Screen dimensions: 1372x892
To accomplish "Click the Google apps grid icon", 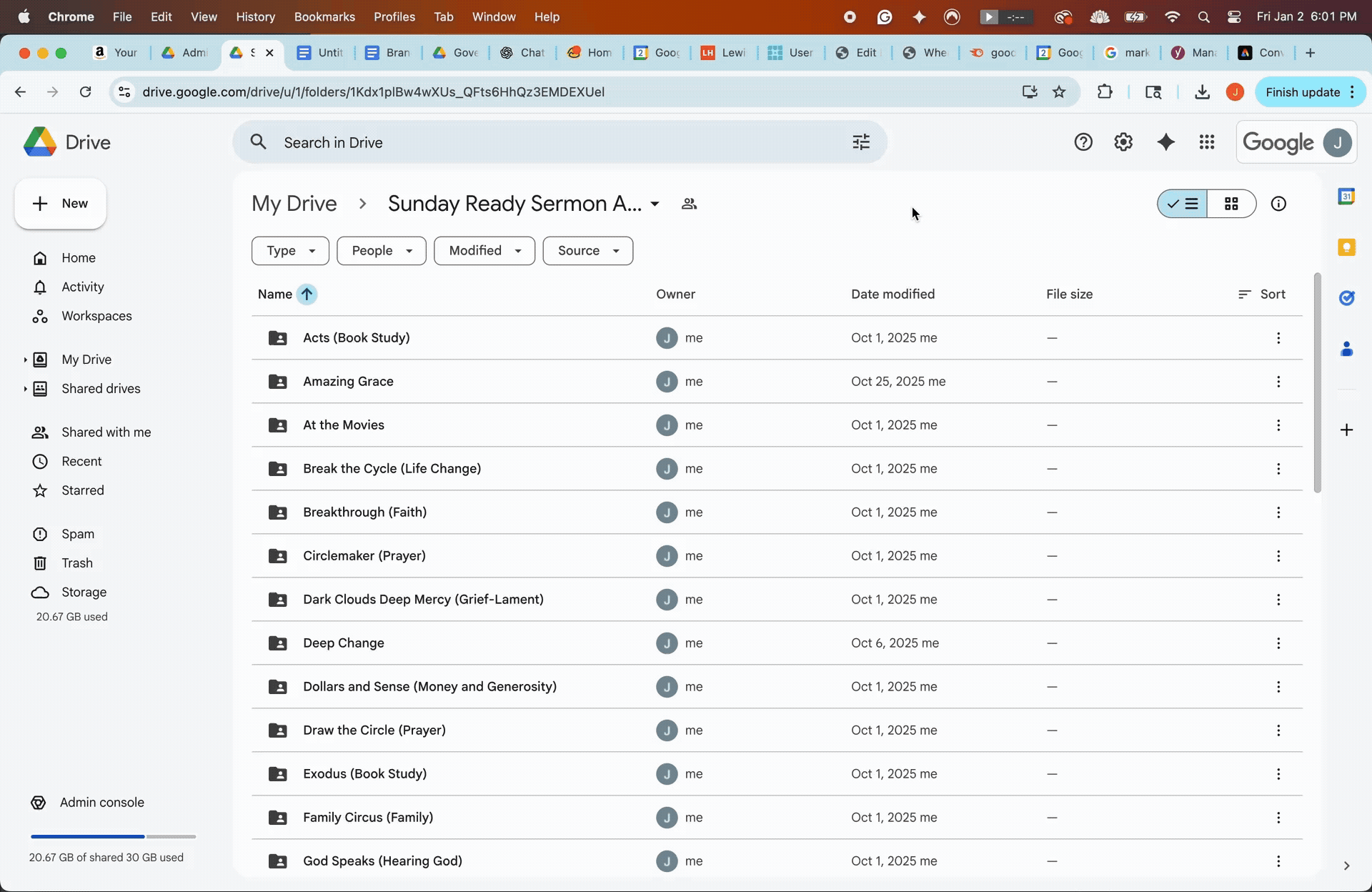I will pyautogui.click(x=1207, y=142).
